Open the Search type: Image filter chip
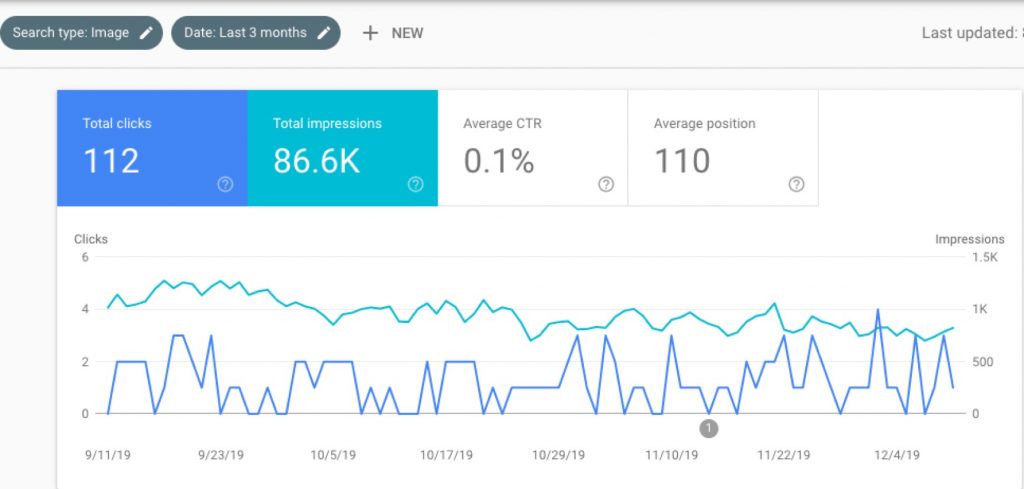Image resolution: width=1024 pixels, height=489 pixels. 81,33
